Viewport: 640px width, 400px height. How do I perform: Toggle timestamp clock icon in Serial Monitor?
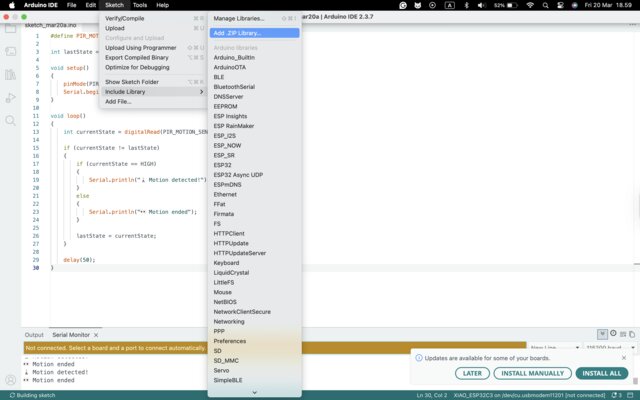(x=613, y=333)
